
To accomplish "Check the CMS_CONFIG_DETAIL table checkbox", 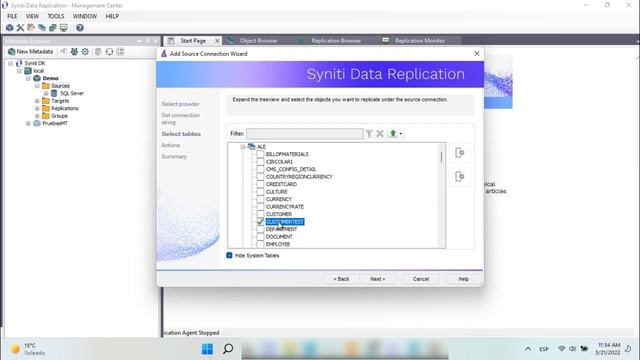I will point(260,169).
